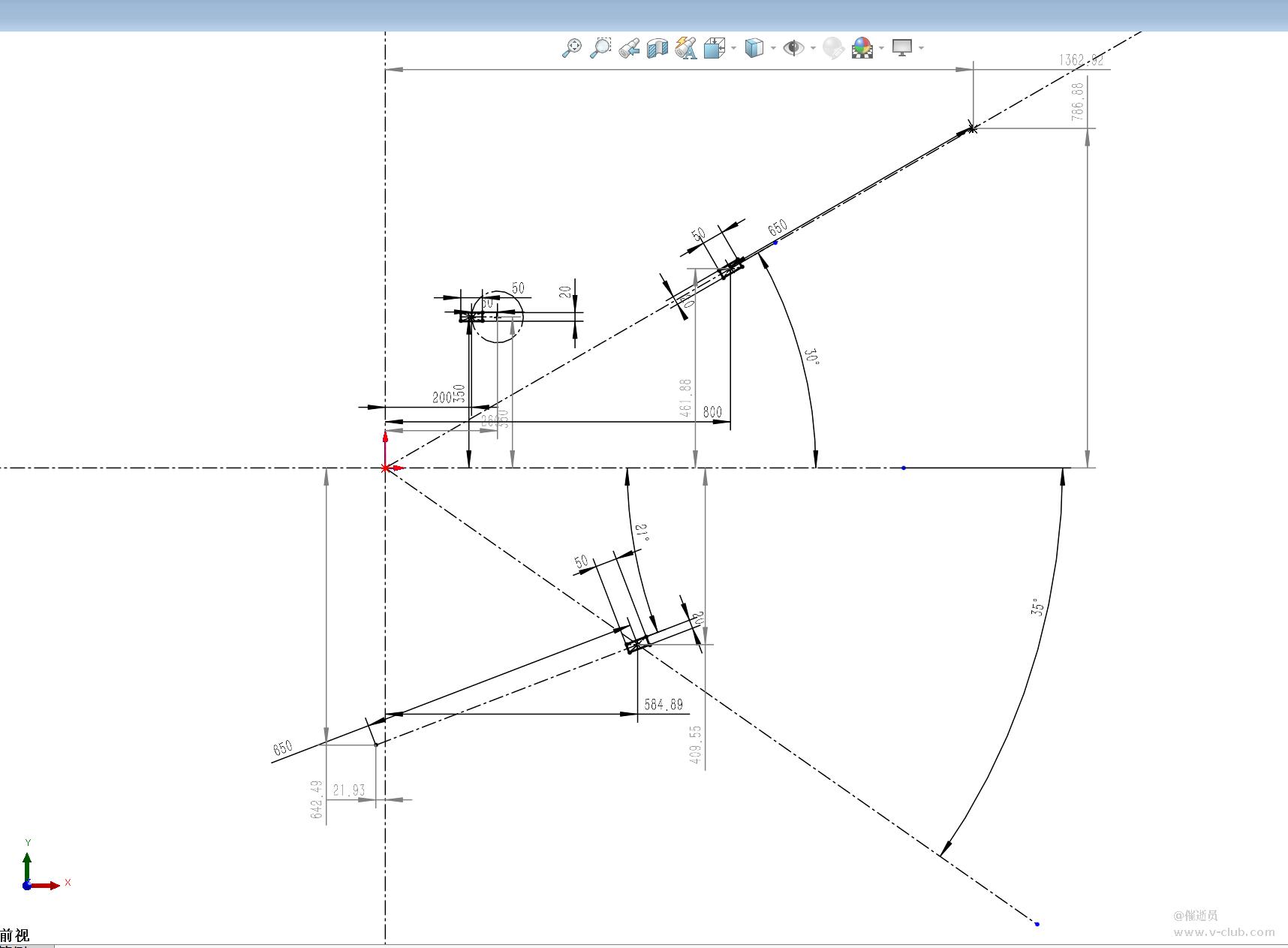Expand the View Orientation dropdown arrow
The width and height of the screenshot is (1288, 948).
coord(733,48)
